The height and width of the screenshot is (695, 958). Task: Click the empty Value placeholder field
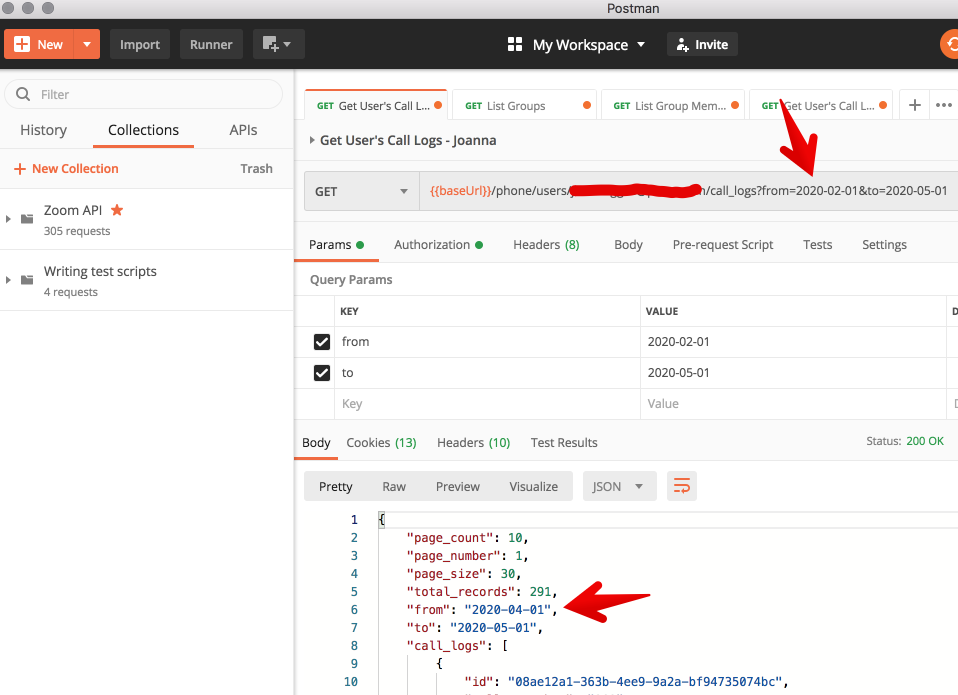coord(793,404)
